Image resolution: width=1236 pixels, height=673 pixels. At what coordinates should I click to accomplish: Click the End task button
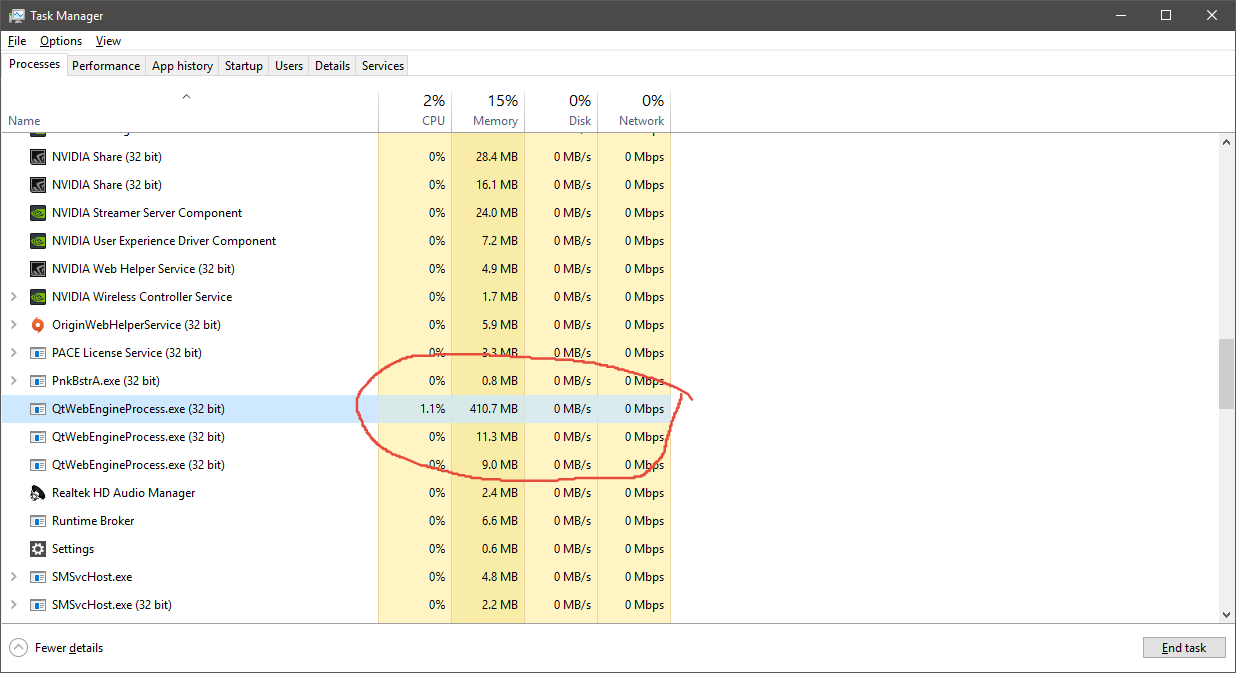(x=1183, y=647)
